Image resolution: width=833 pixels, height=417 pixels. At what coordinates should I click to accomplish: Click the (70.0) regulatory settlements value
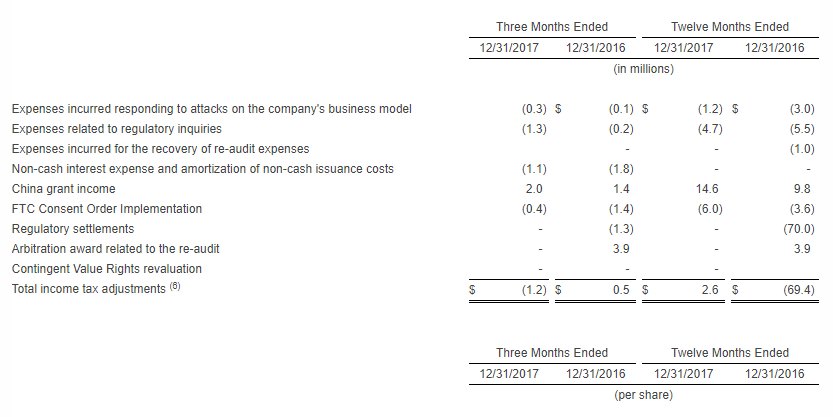click(798, 229)
